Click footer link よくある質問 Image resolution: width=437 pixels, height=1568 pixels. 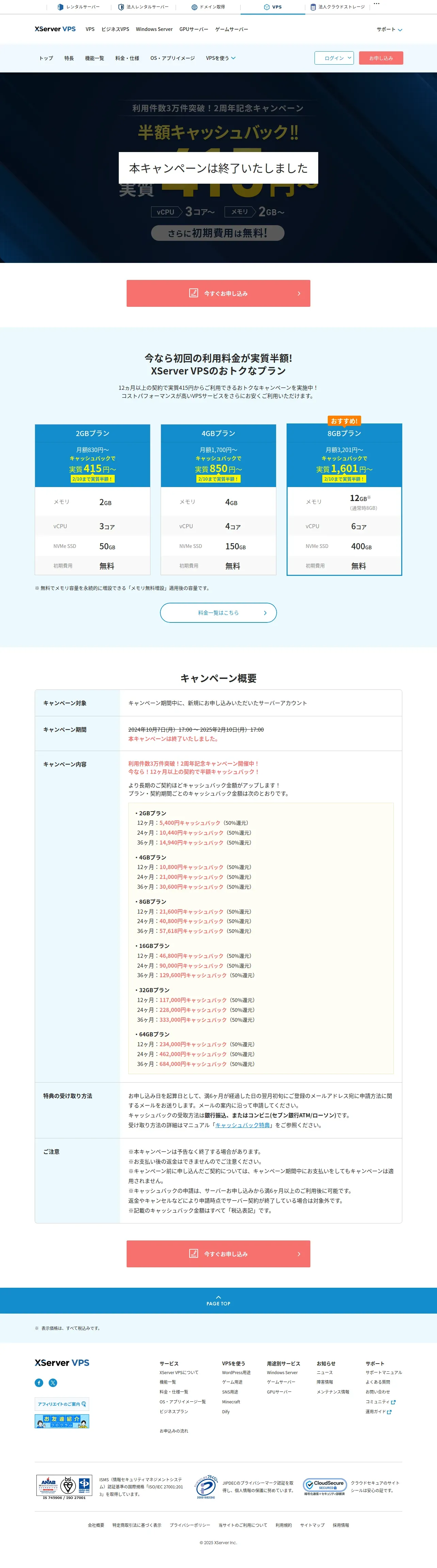point(378,1382)
